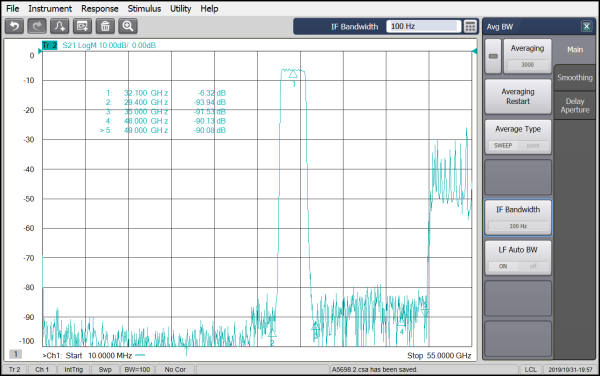Image resolution: width=600 pixels, height=376 pixels.
Task: Close the Avg BW panel
Action: [586, 26]
